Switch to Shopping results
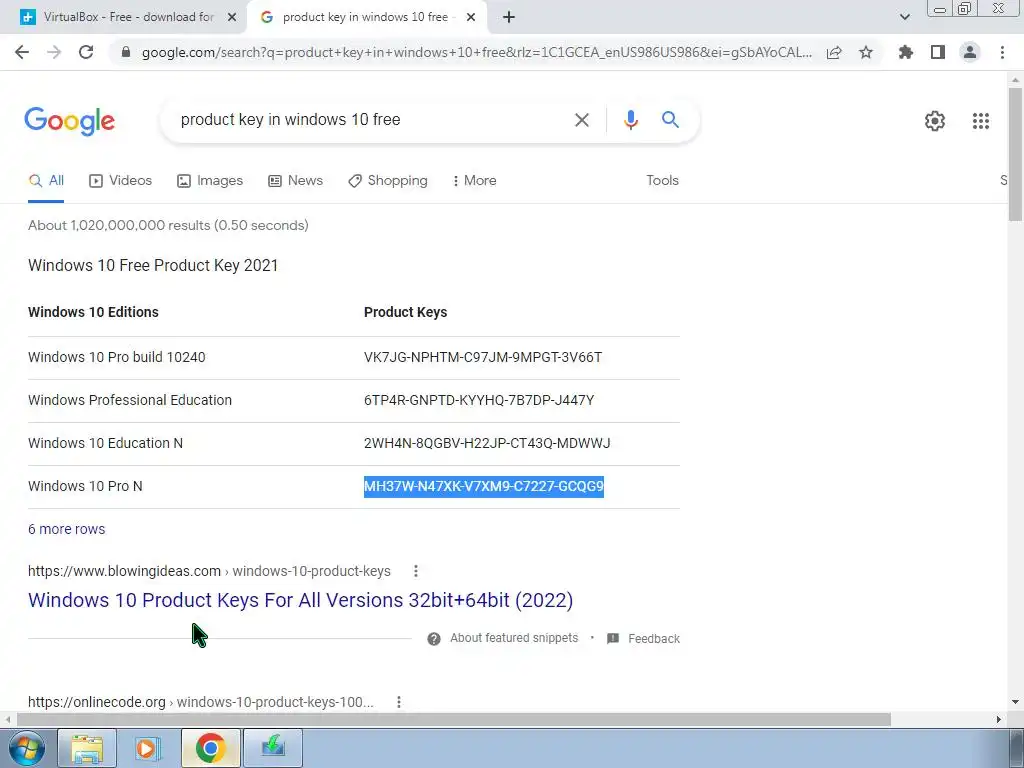This screenshot has height=768, width=1024. [388, 181]
